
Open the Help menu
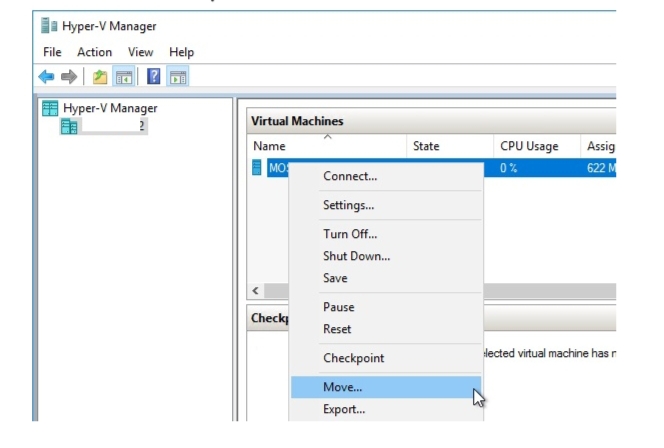tap(181, 52)
